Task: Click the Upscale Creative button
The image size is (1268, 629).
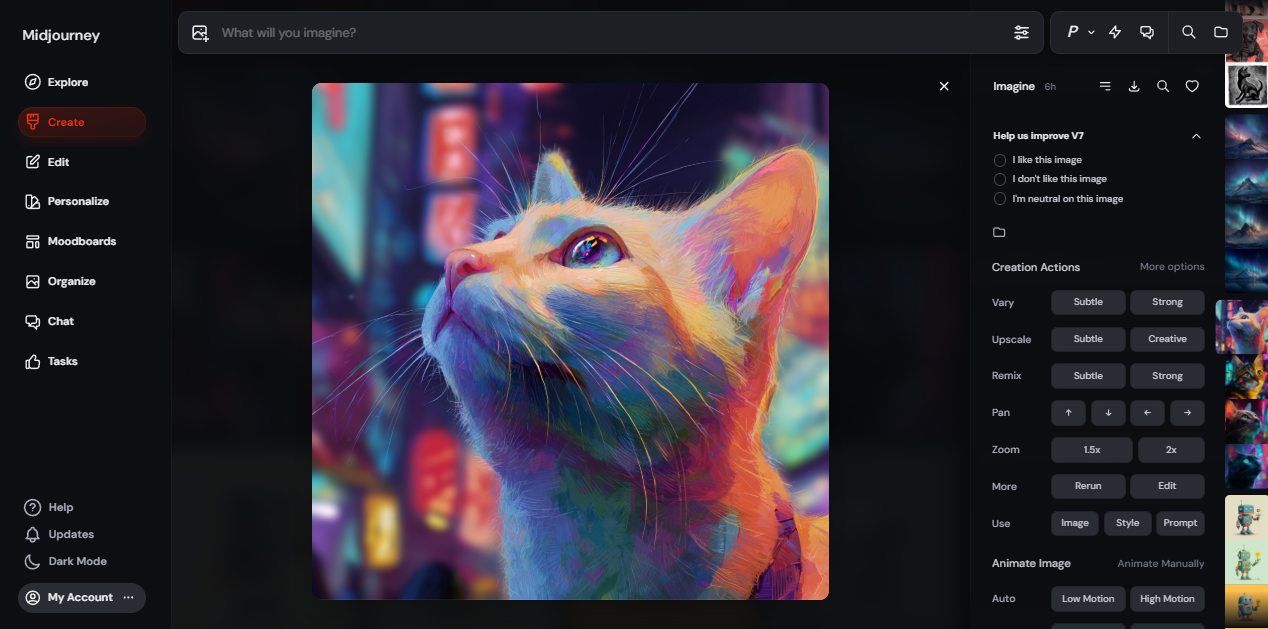Action: coord(1167,339)
